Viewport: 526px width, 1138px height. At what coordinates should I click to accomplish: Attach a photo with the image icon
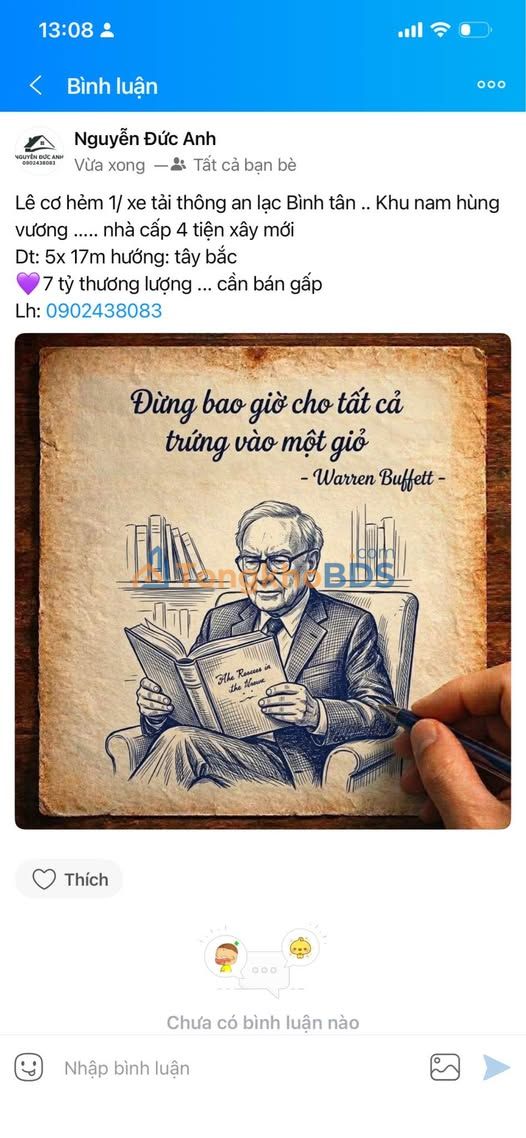point(445,1067)
